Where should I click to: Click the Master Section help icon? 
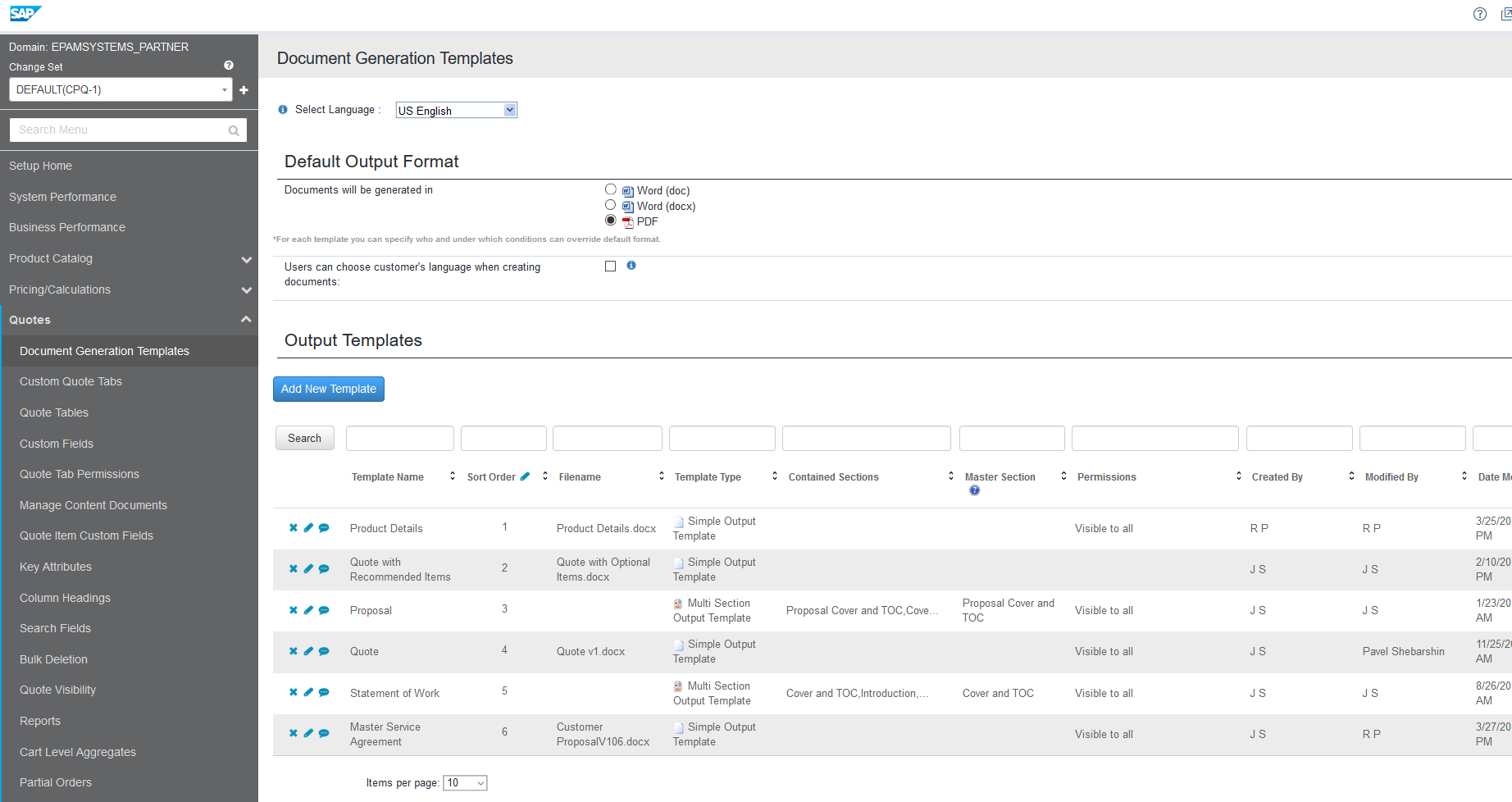pos(974,490)
